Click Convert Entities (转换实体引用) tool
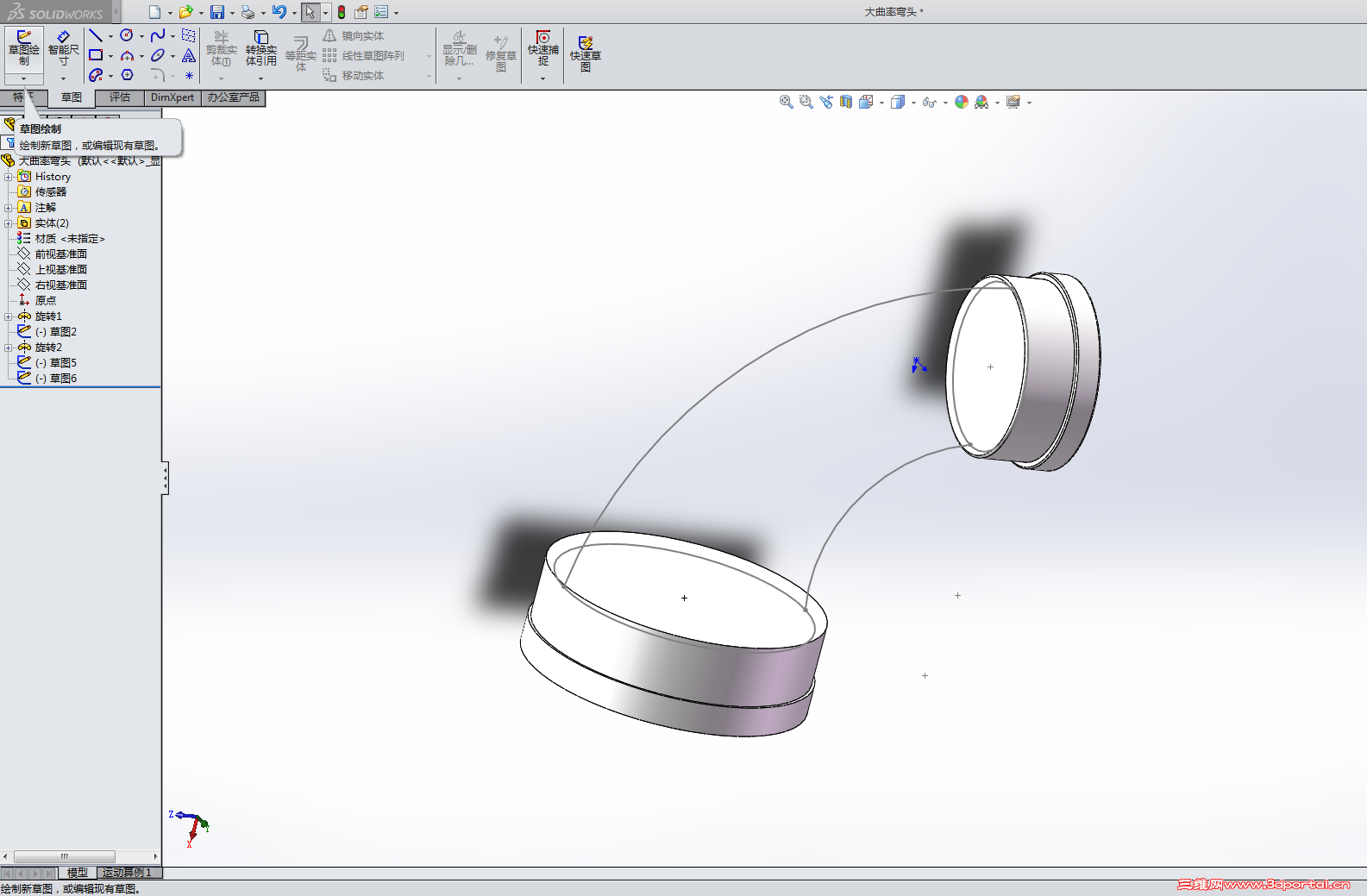Image resolution: width=1367 pixels, height=896 pixels. pyautogui.click(x=260, y=49)
